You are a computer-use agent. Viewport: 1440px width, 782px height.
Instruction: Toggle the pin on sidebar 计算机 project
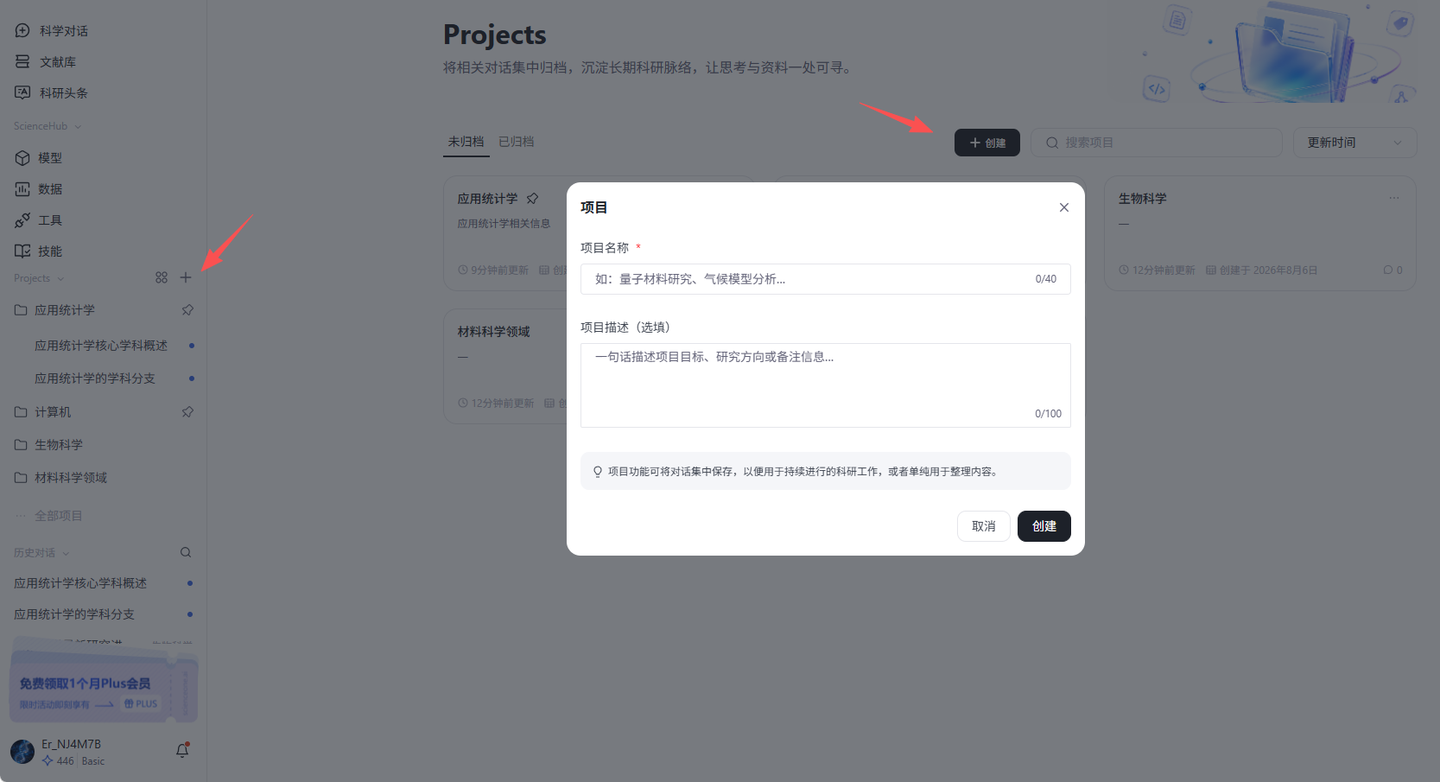(188, 412)
